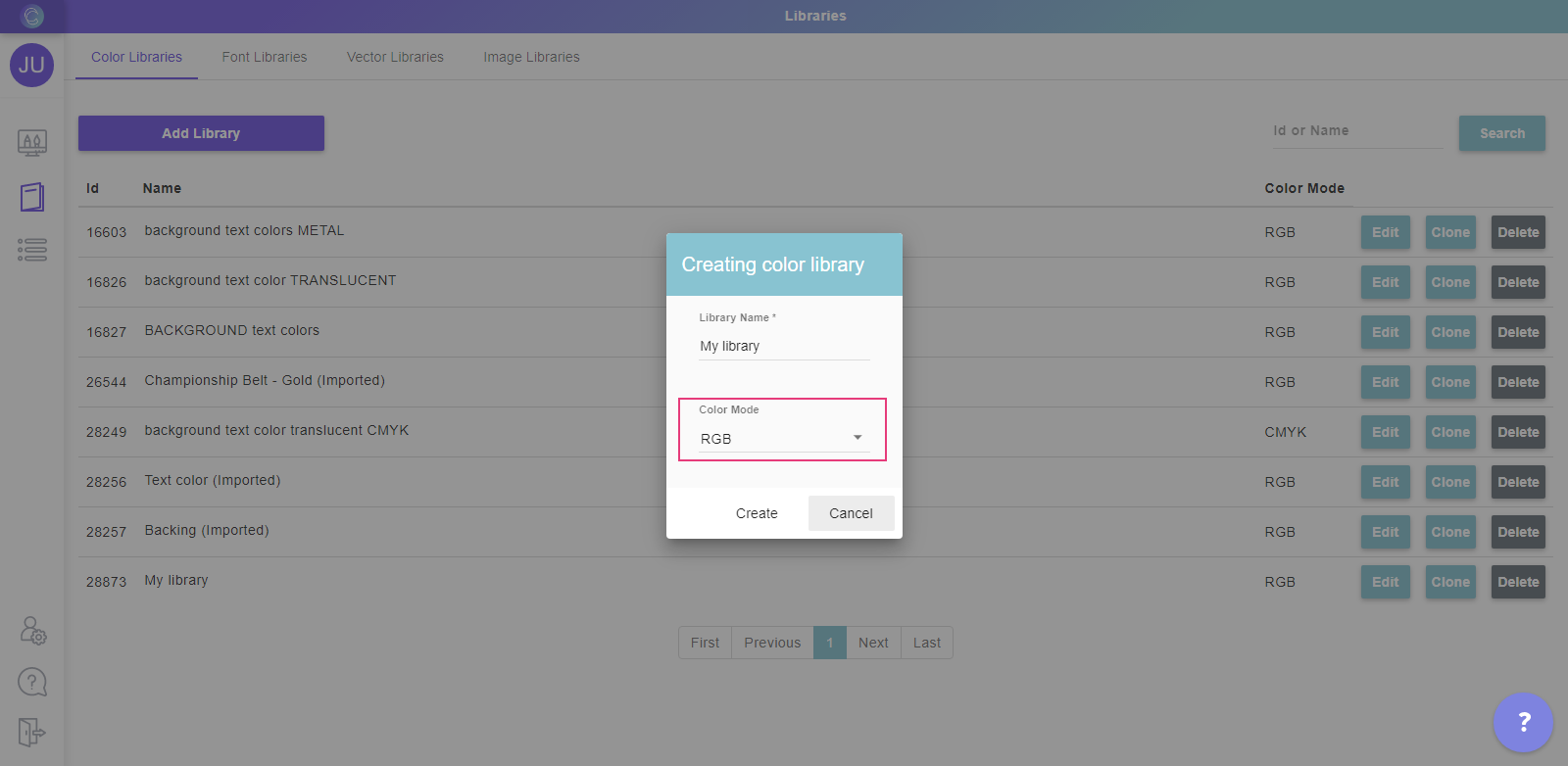The height and width of the screenshot is (766, 1568).
Task: Open user settings icon in sidebar
Action: click(32, 630)
